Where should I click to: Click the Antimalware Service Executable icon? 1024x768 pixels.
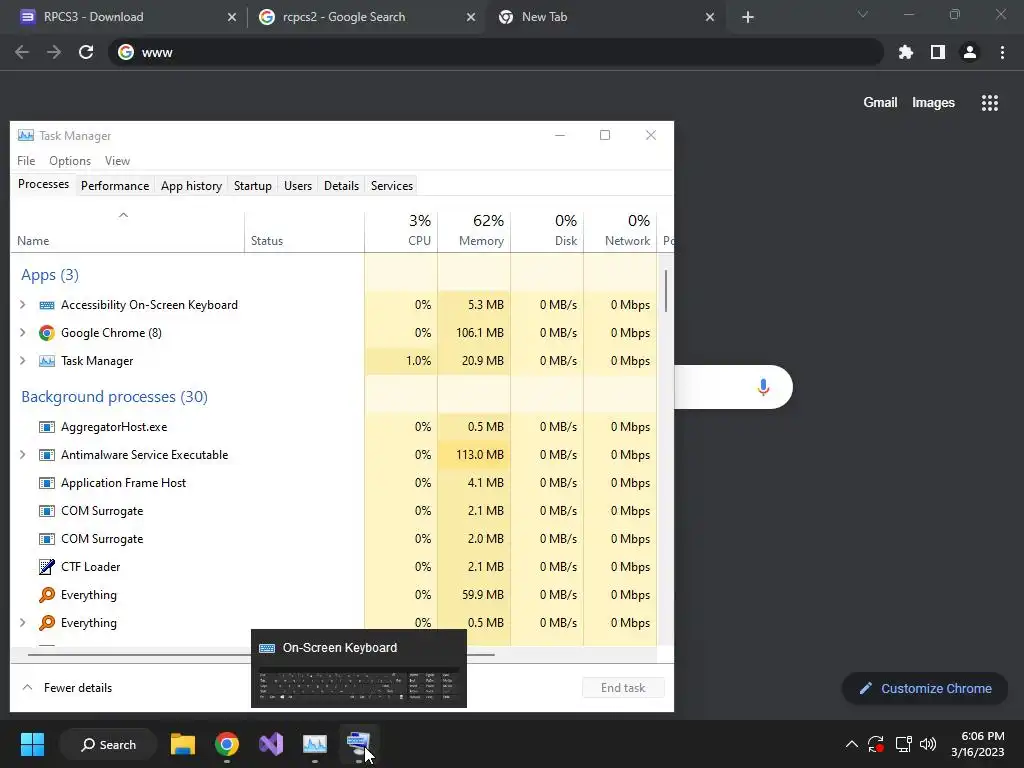pyautogui.click(x=47, y=455)
